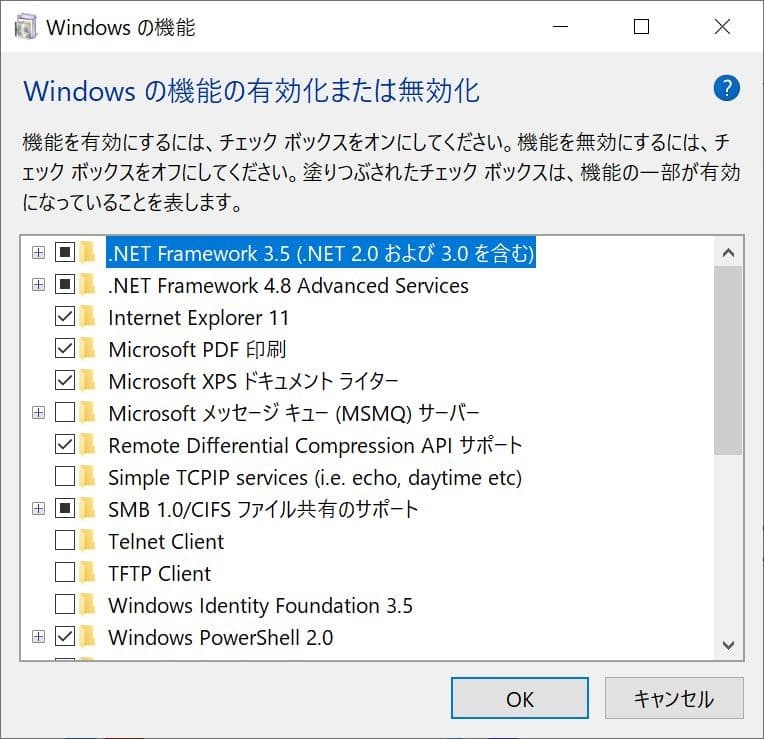Viewport: 764px width, 739px height.
Task: Click folder icon beside Internet Explorer 11
Action: click(89, 318)
